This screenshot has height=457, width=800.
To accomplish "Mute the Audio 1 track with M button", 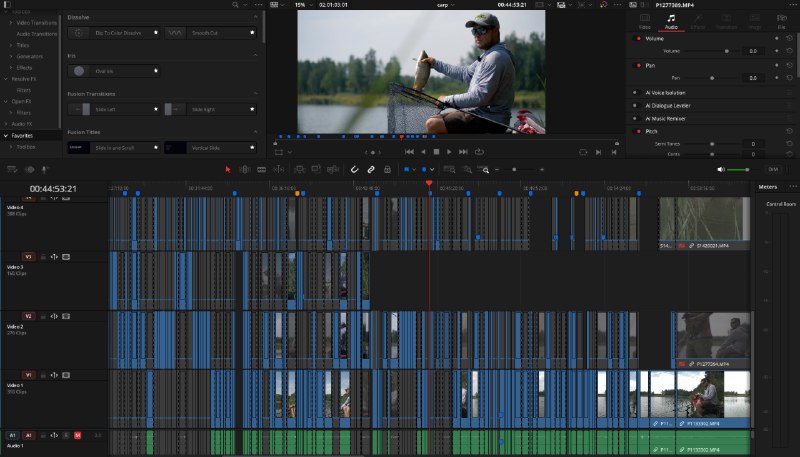I will point(78,436).
